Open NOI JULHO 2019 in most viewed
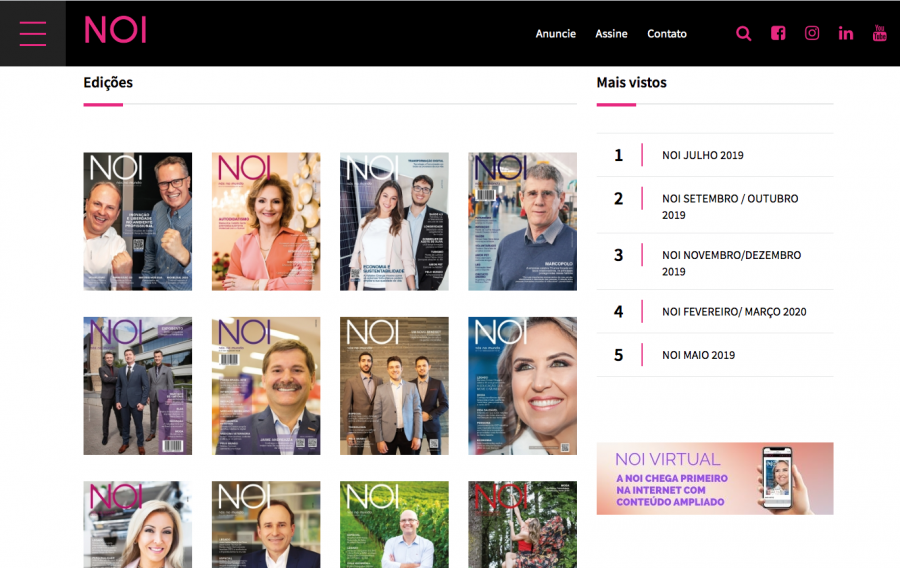The image size is (900, 568). click(x=703, y=155)
